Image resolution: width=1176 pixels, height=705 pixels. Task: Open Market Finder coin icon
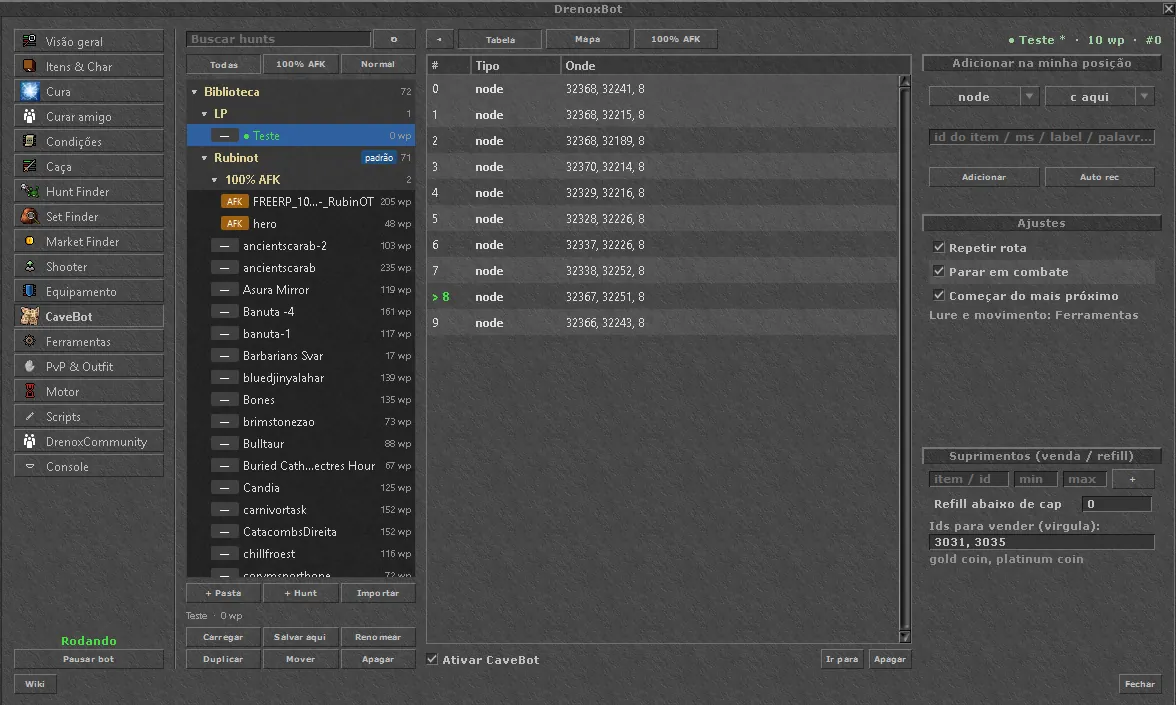coord(29,241)
